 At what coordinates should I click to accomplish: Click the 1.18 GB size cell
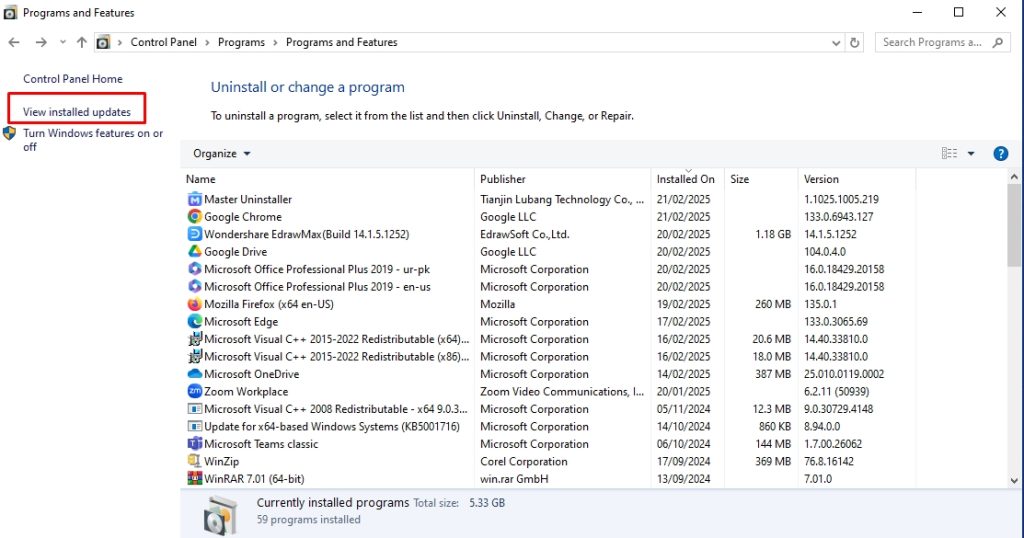pyautogui.click(x=773, y=234)
